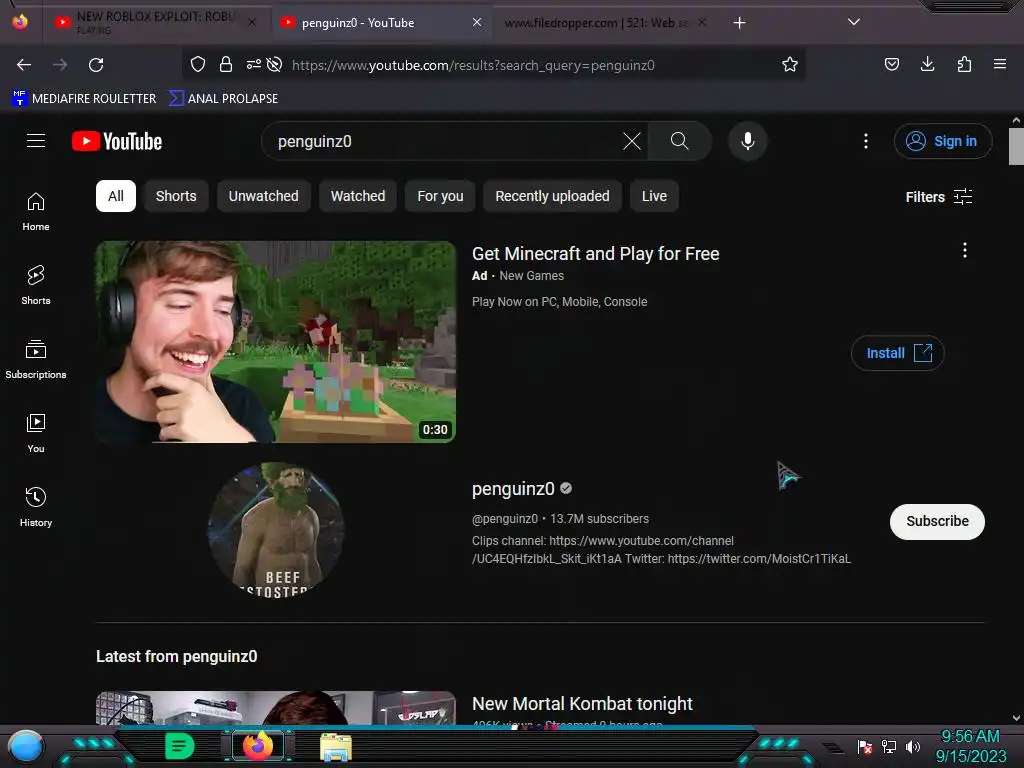The image size is (1024, 768).
Task: Select the Unwatched filter chip
Action: tap(263, 196)
